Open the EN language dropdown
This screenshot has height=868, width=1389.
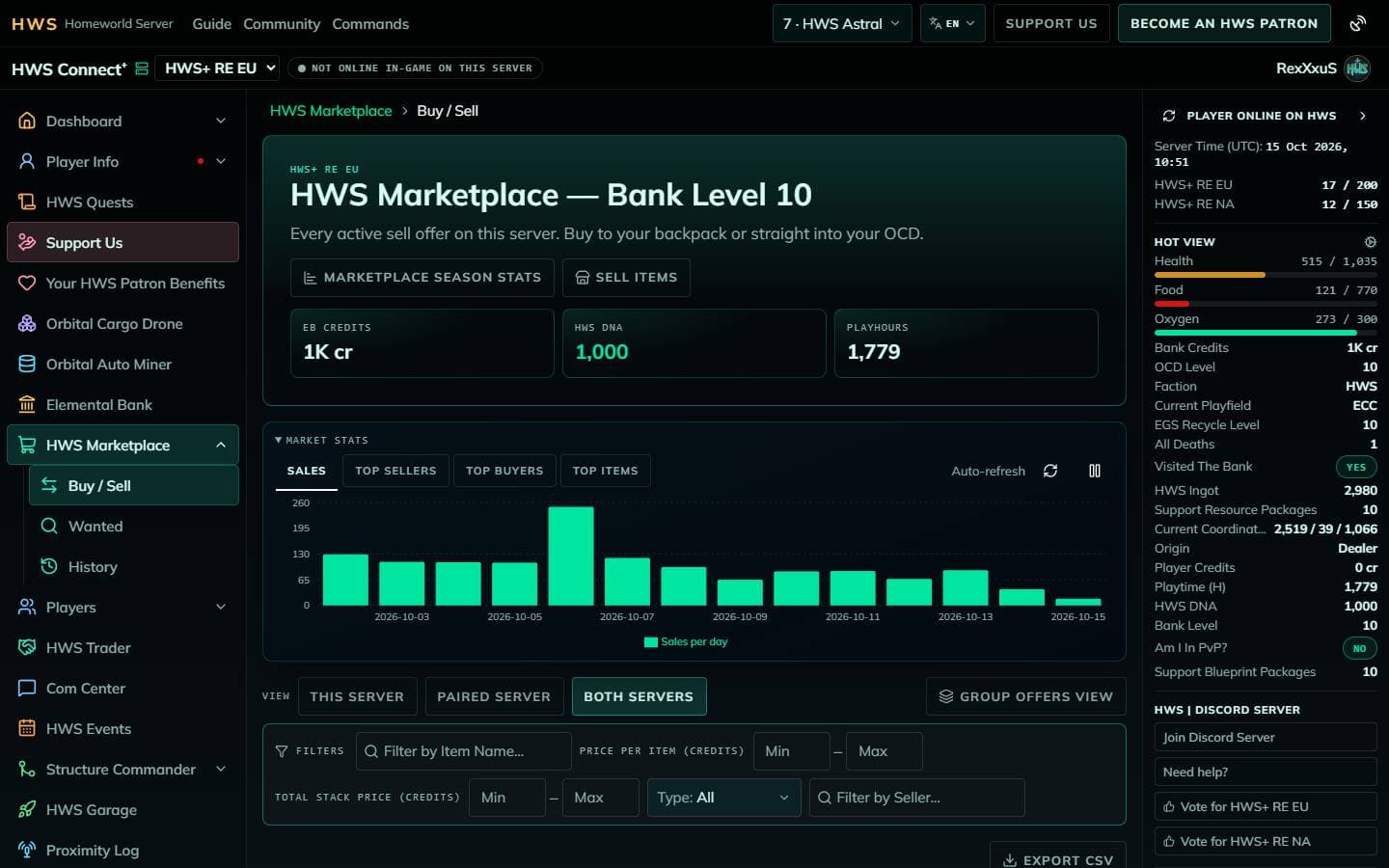(953, 23)
